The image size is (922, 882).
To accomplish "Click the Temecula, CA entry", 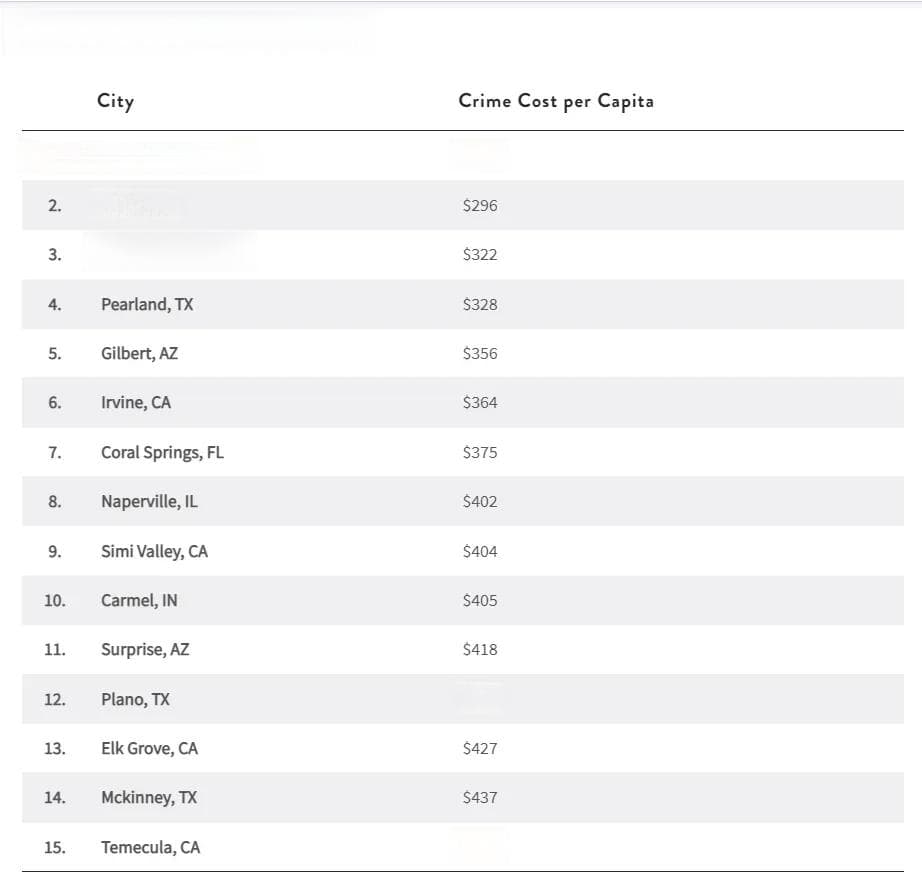I will [x=151, y=847].
